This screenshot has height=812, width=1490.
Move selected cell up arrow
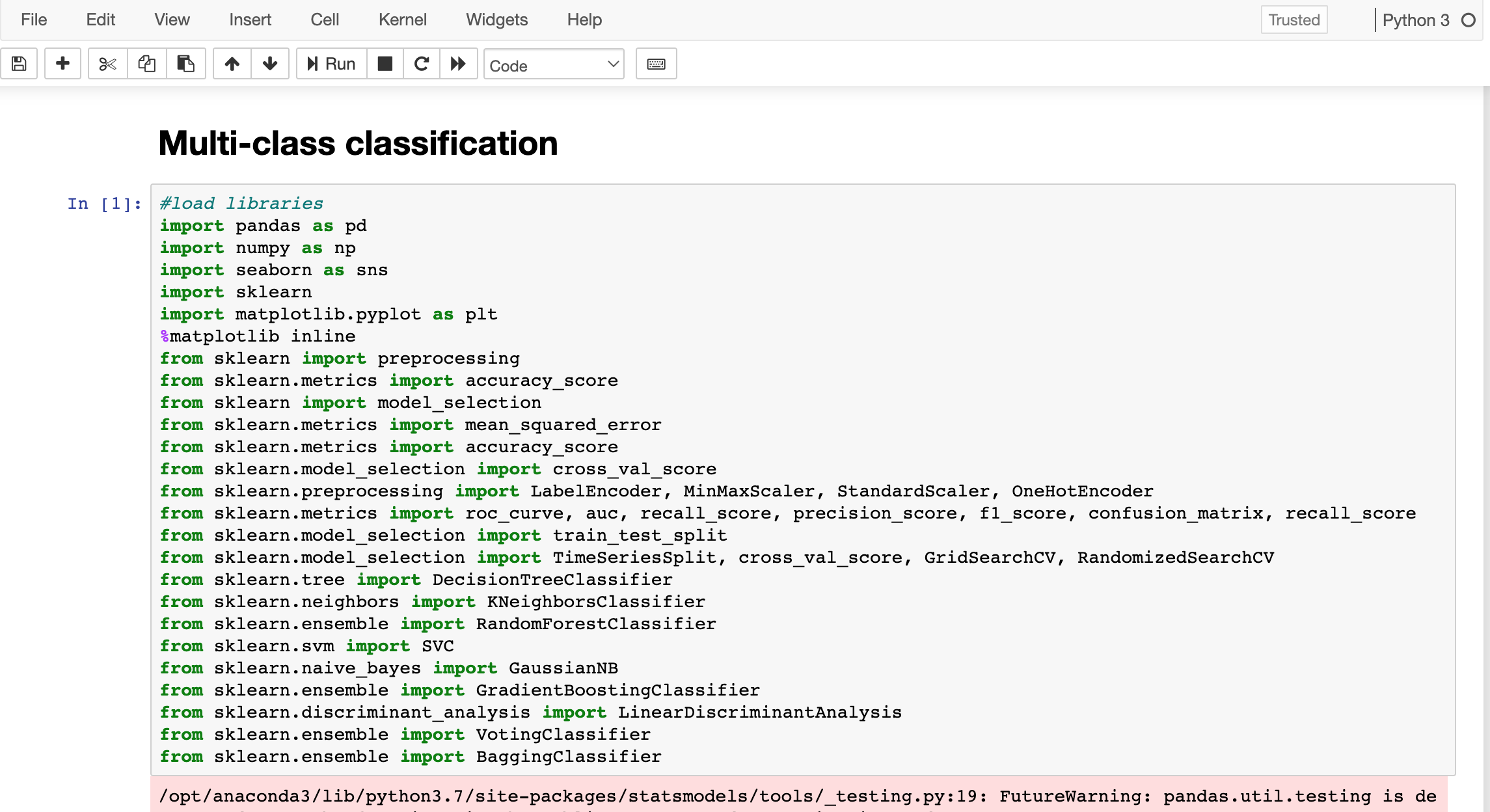pos(232,64)
